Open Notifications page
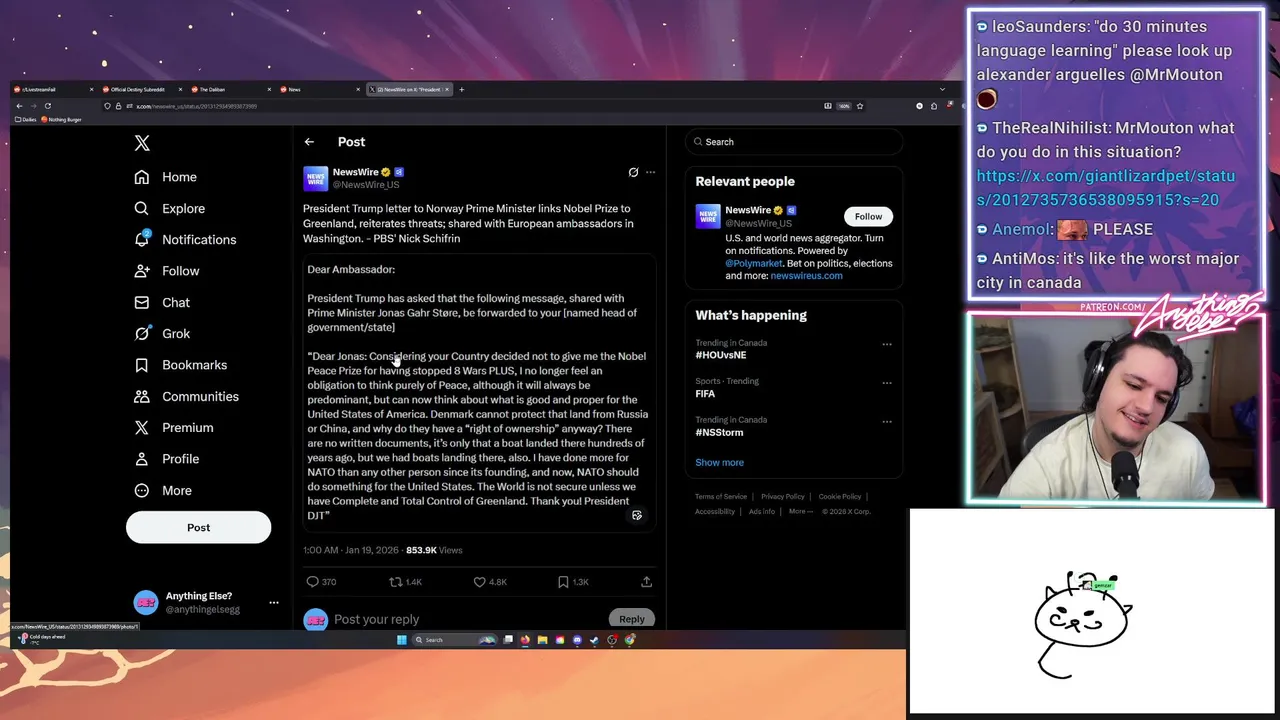The height and width of the screenshot is (720, 1280). point(185,240)
